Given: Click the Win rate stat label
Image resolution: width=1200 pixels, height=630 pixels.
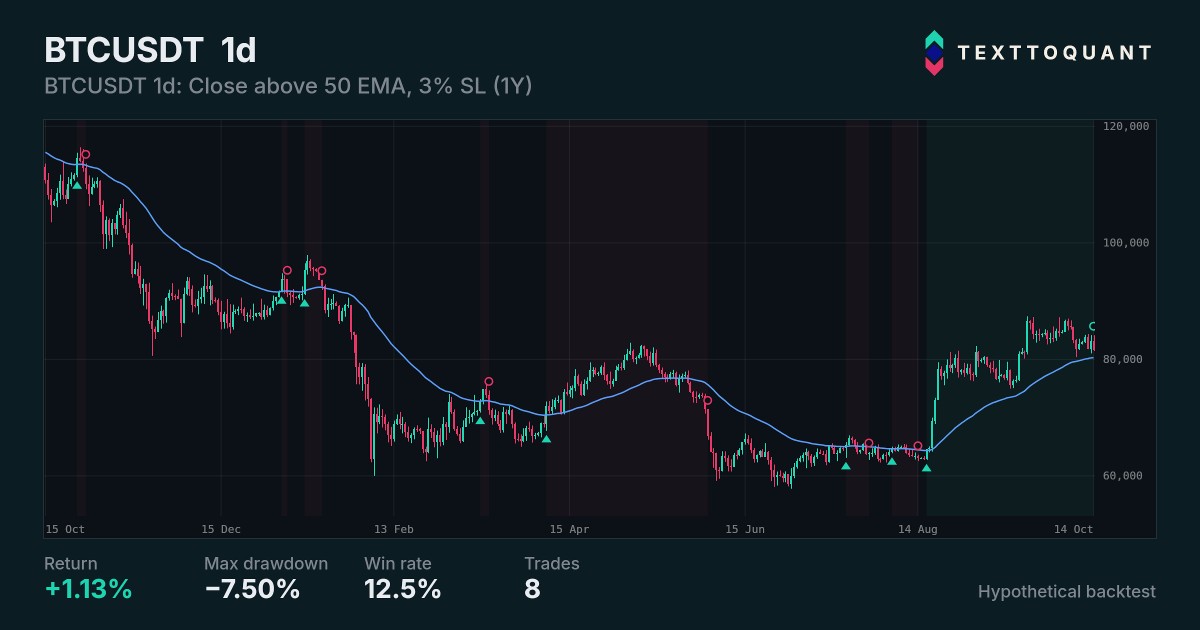Looking at the screenshot, I should 398,564.
